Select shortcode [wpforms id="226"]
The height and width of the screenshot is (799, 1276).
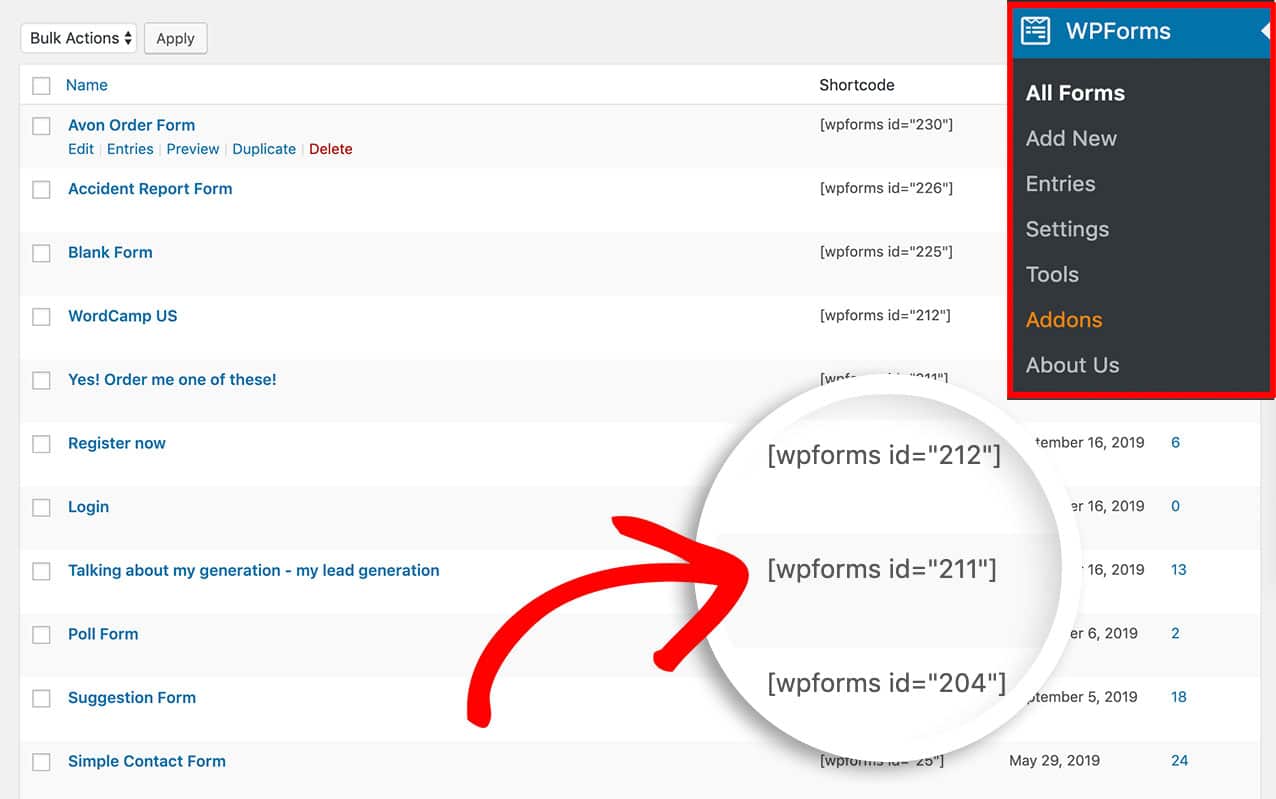tap(886, 188)
